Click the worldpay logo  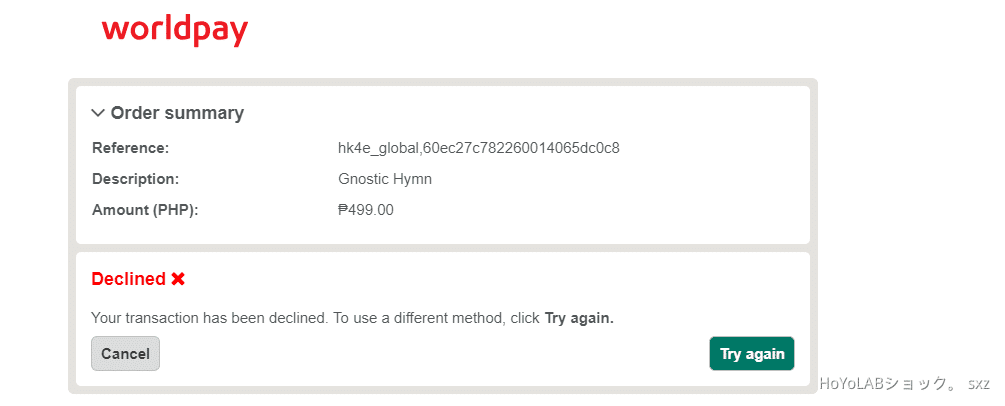(174, 30)
